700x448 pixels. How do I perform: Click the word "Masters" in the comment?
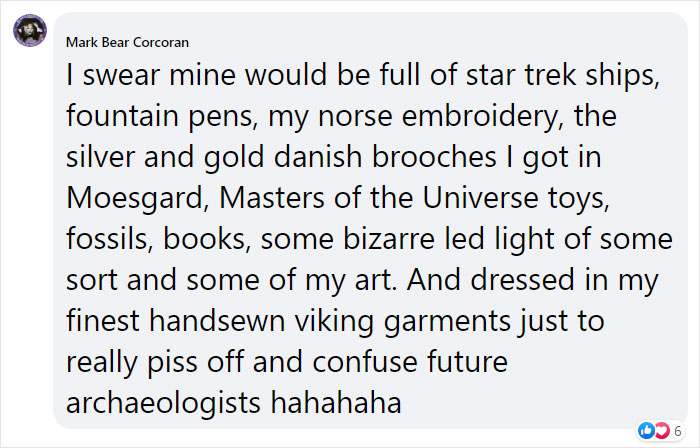point(271,198)
